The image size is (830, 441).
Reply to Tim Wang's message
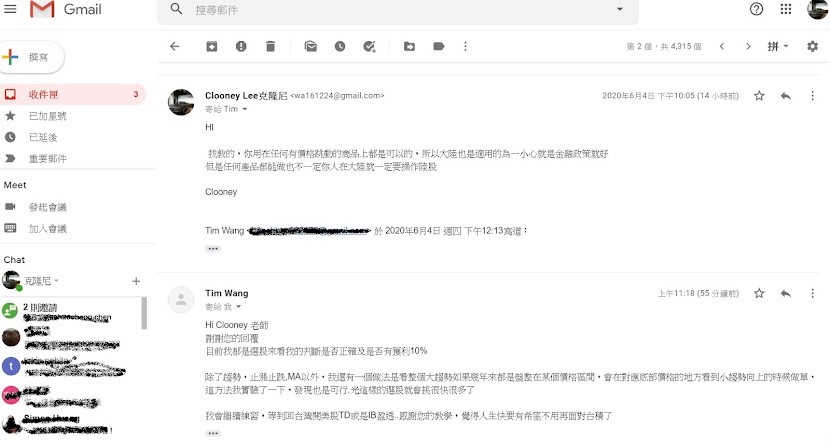[786, 293]
